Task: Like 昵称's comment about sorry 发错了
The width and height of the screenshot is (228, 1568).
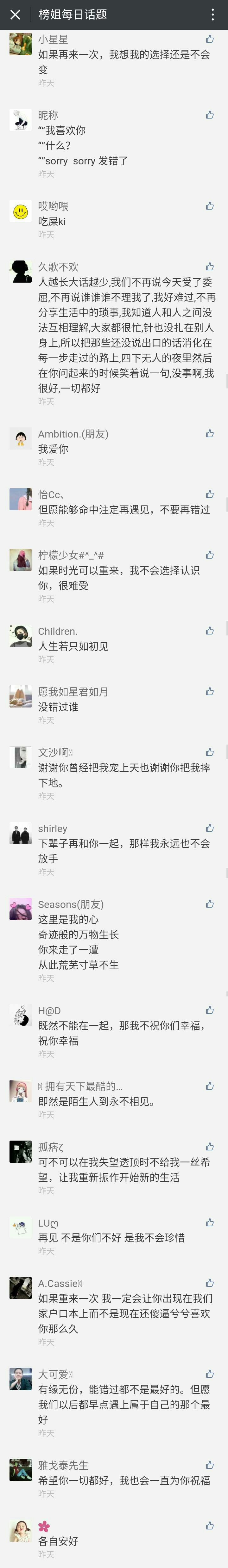Action: tap(210, 114)
